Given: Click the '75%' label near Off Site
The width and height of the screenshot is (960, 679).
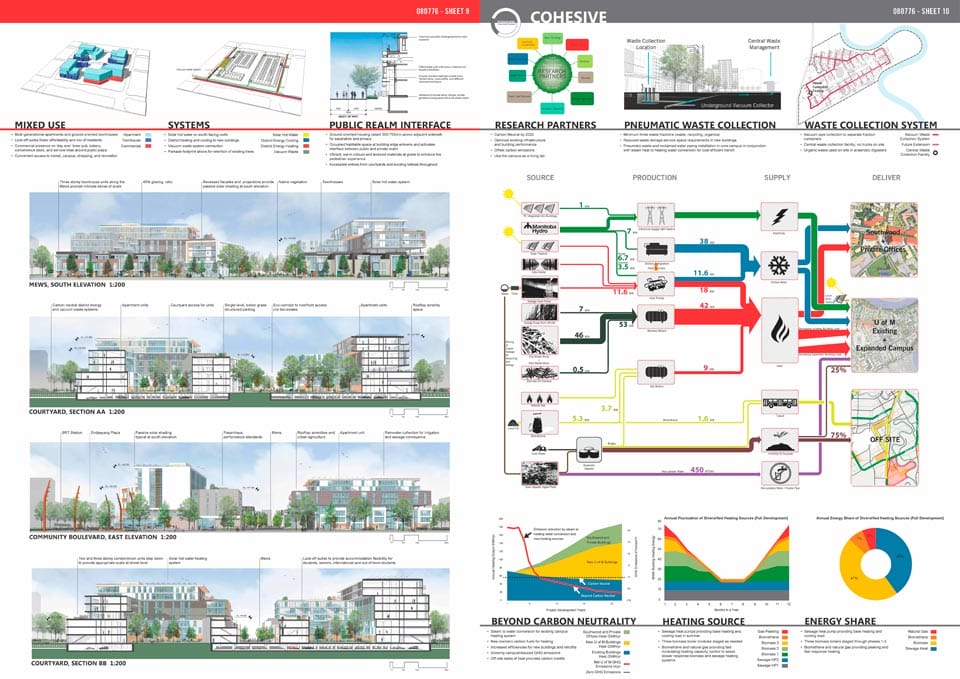Looking at the screenshot, I should point(838,435).
